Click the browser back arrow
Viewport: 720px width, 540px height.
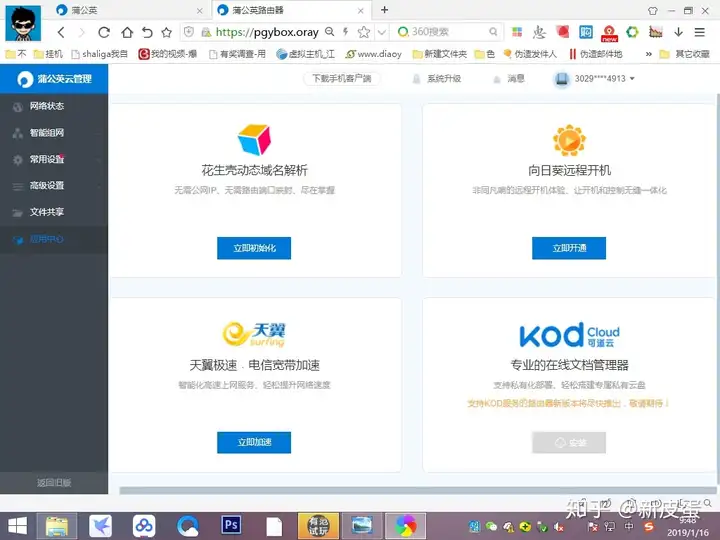tap(61, 32)
